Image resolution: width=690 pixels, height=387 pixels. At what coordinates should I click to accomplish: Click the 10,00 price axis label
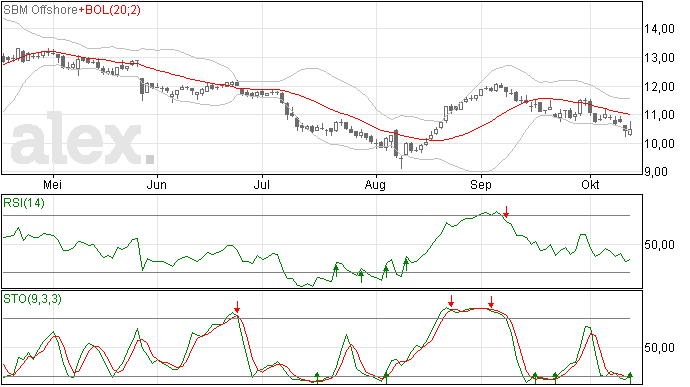[659, 144]
